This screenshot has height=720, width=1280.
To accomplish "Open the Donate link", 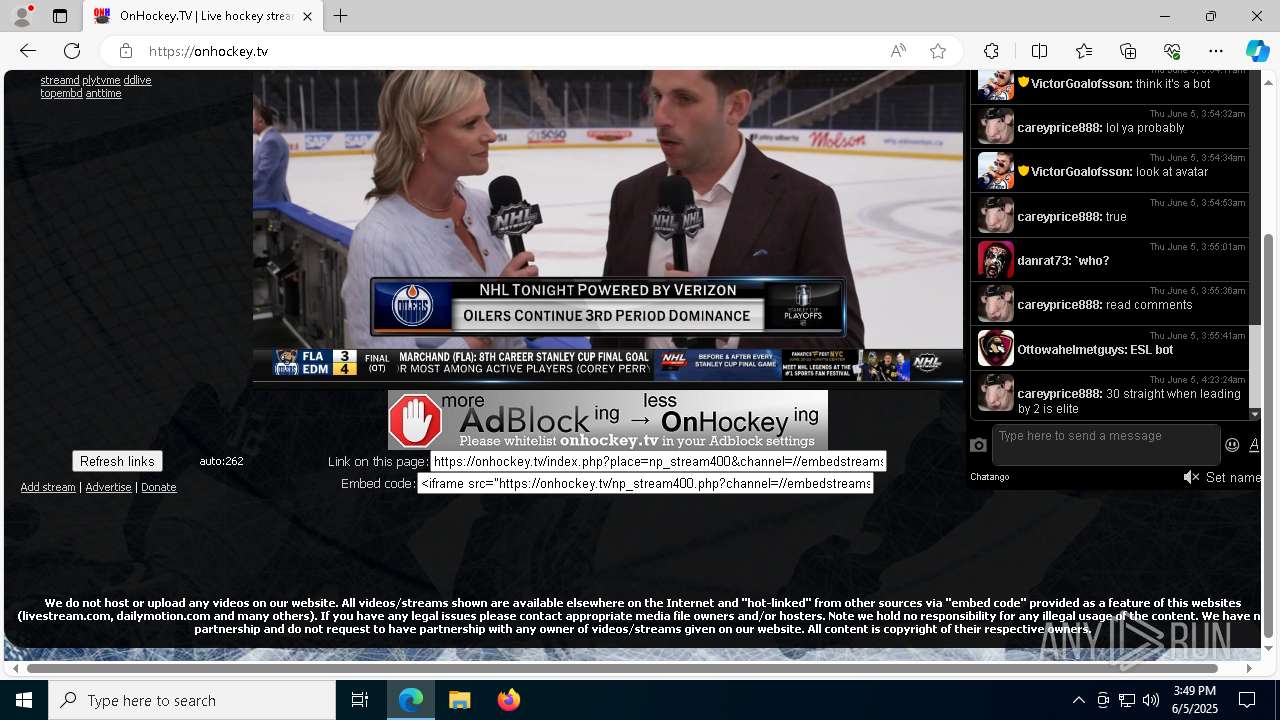I will pos(158,487).
